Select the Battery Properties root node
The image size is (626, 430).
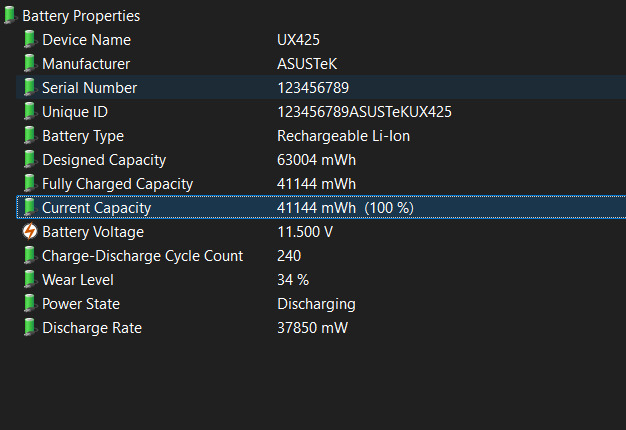tap(81, 16)
